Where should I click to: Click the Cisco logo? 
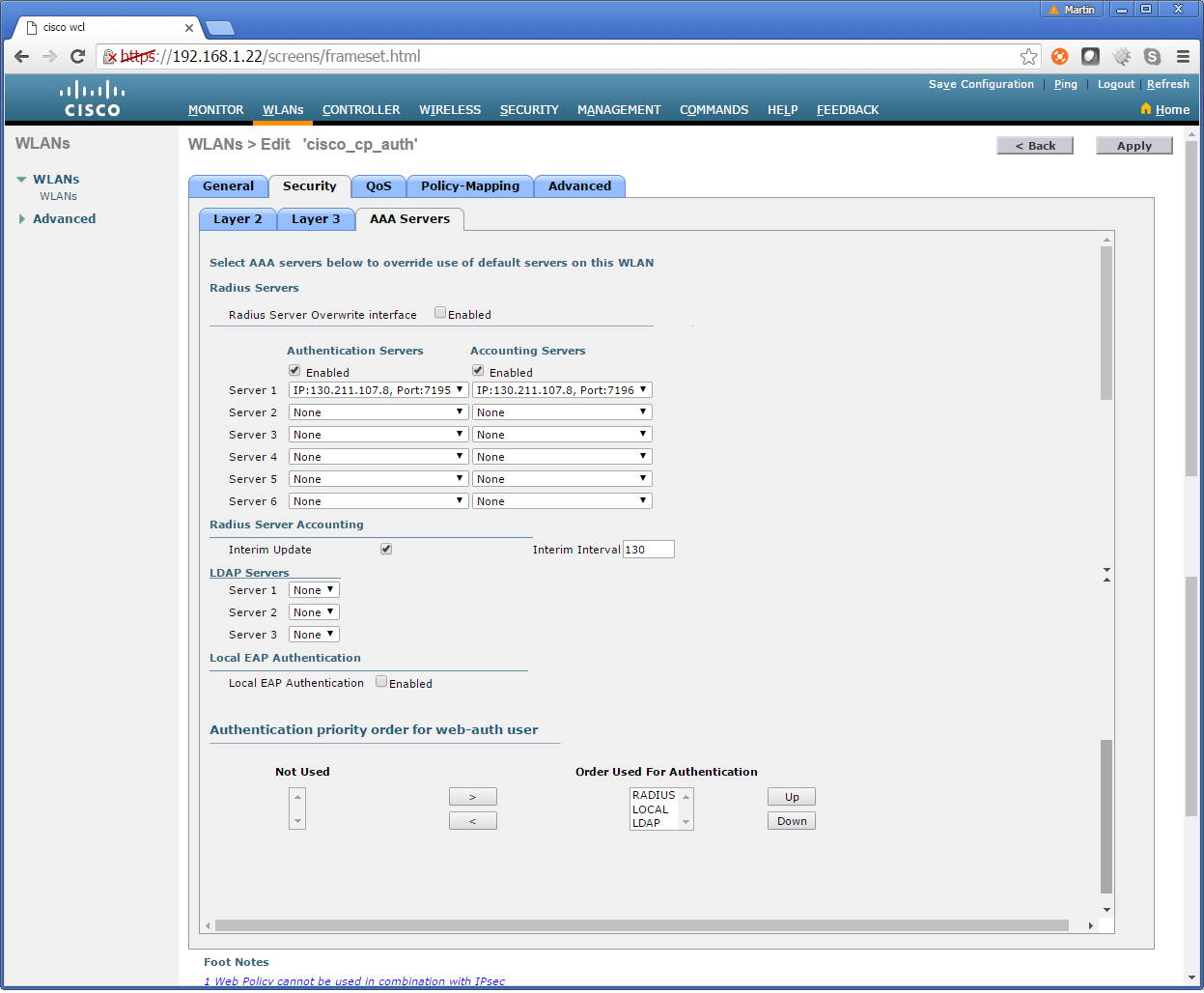click(93, 99)
